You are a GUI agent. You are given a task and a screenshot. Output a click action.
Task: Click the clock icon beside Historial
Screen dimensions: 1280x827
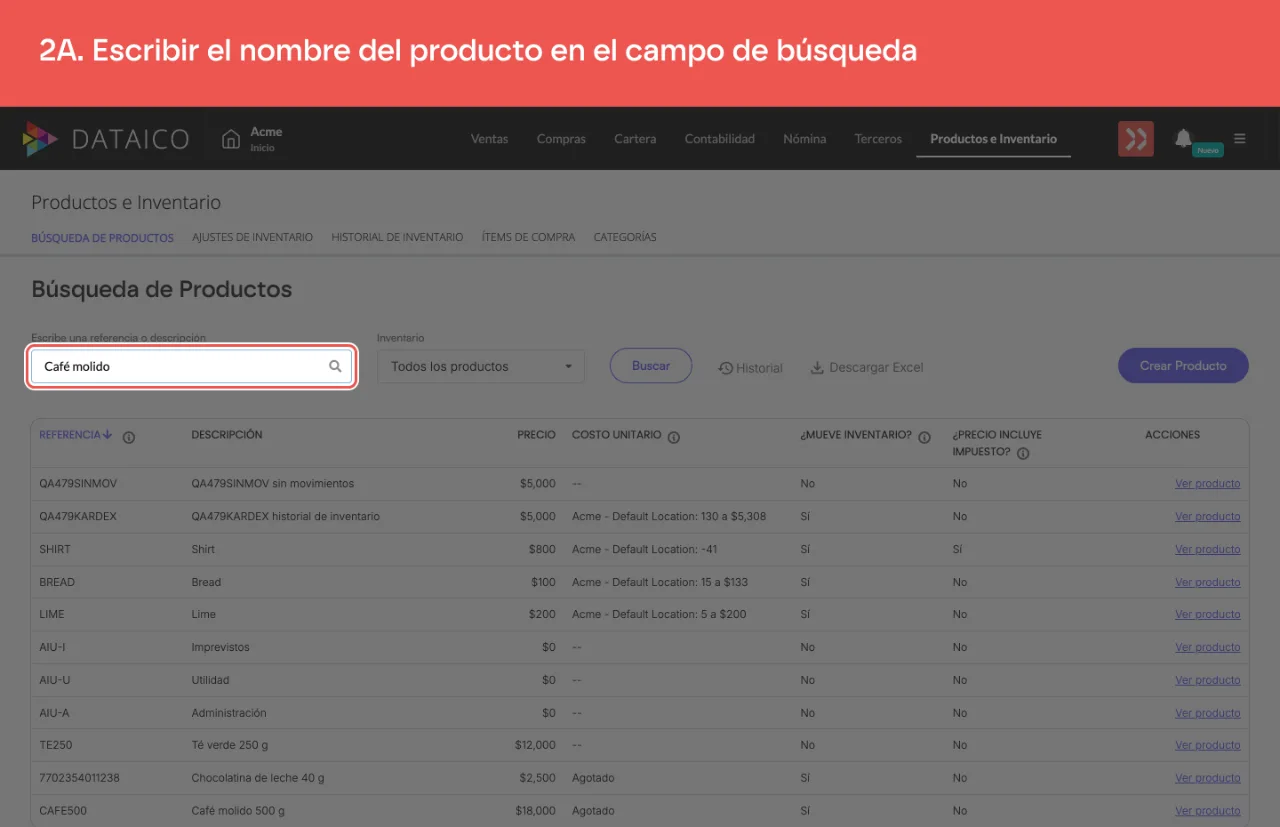pyautogui.click(x=726, y=368)
